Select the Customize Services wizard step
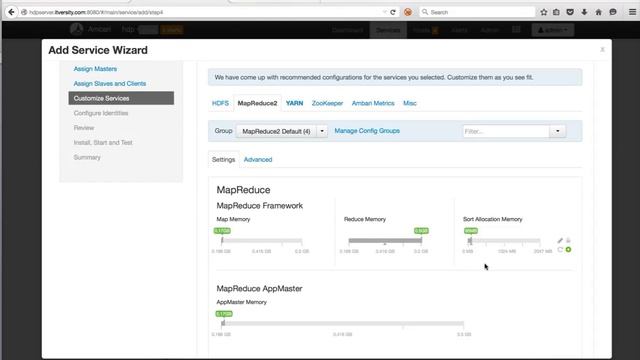 [x=121, y=98]
